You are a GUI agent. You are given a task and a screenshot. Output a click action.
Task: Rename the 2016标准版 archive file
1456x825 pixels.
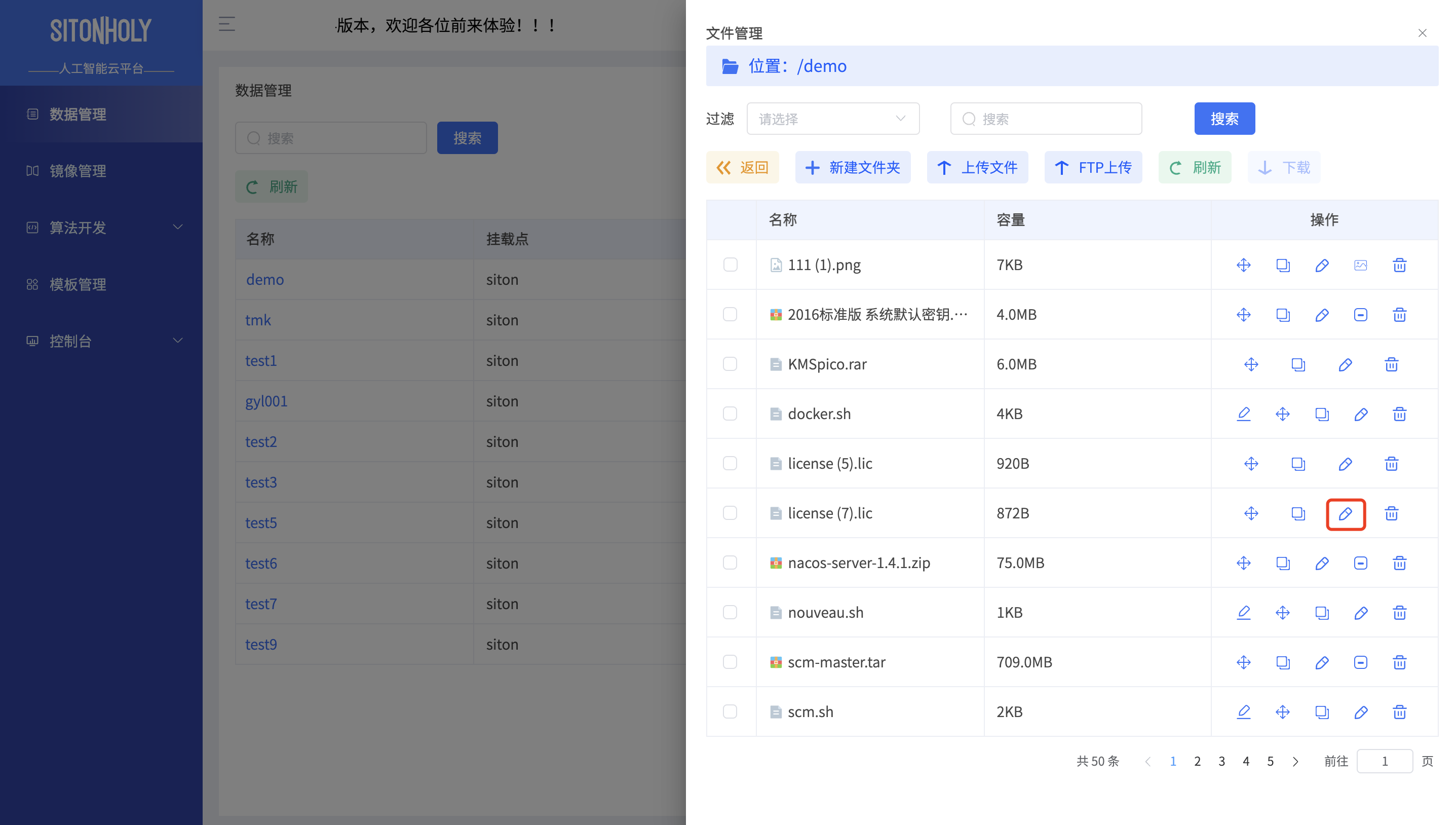[x=1321, y=315]
